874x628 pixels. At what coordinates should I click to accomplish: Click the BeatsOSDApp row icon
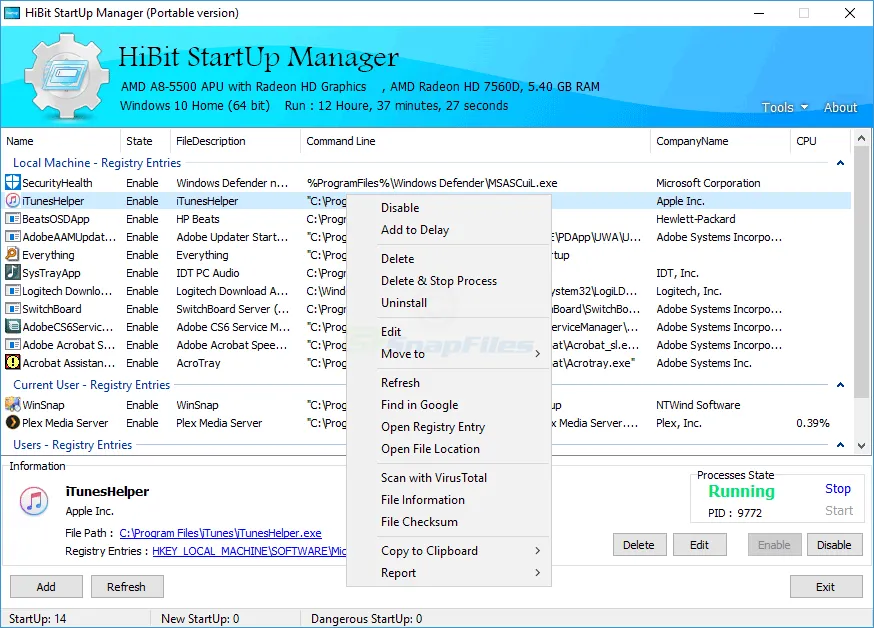[12, 219]
